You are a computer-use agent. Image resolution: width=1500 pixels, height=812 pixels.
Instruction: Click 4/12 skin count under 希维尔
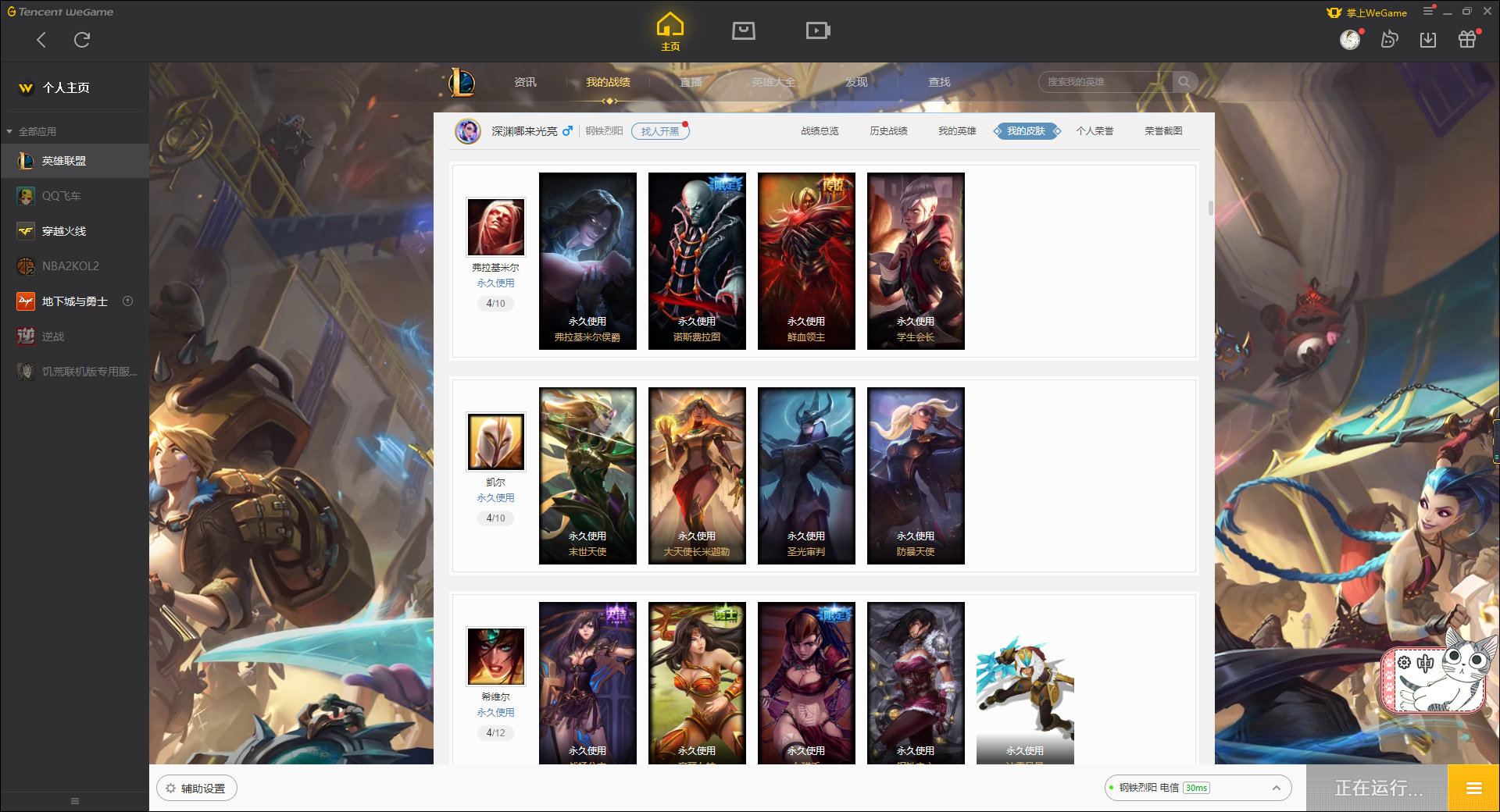click(x=495, y=732)
